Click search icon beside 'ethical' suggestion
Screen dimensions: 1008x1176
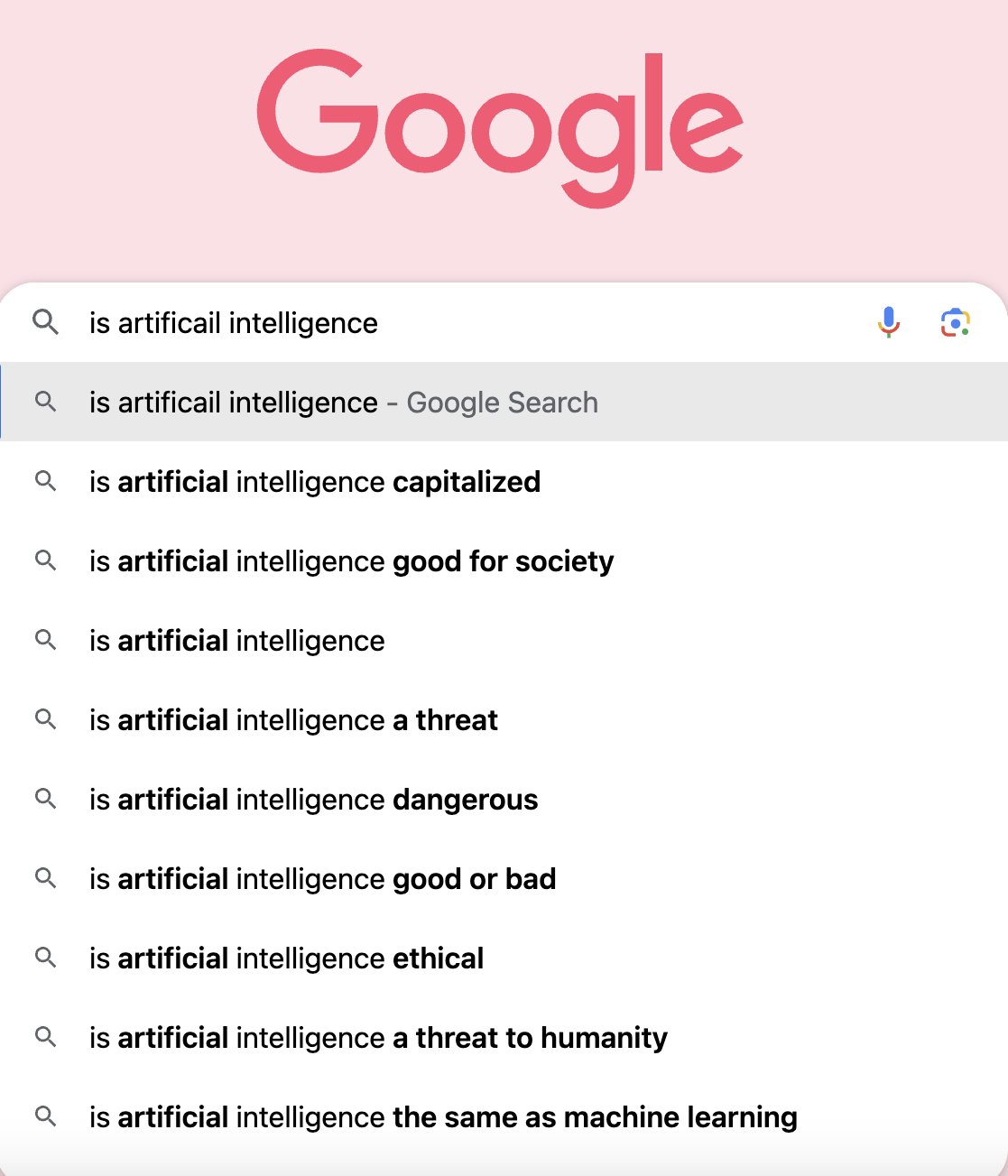[45, 958]
